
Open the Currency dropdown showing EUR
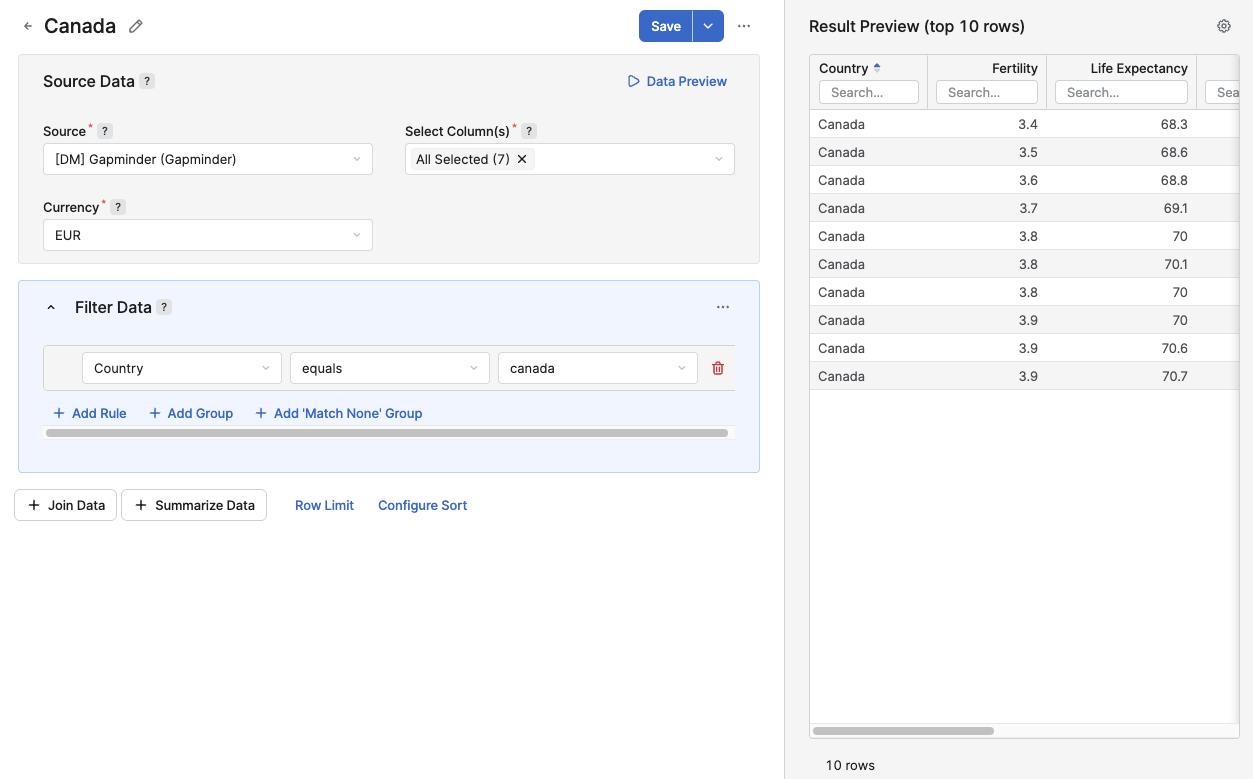point(207,235)
